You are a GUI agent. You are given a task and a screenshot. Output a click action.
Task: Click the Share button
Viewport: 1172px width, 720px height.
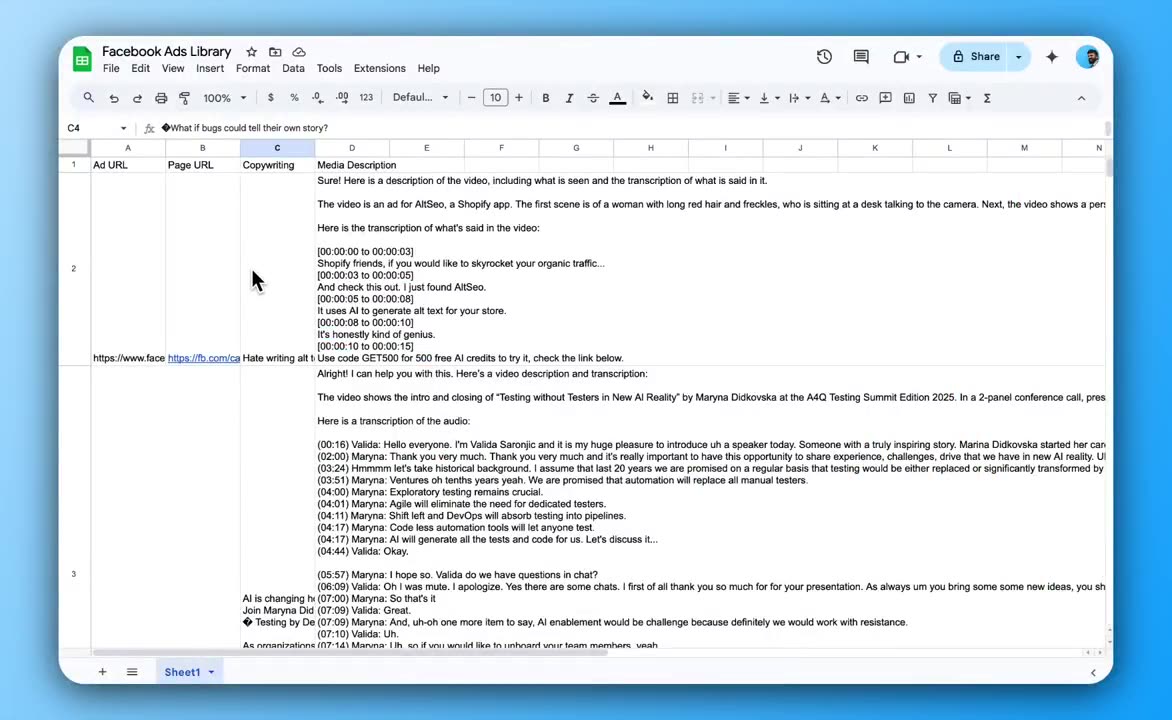tap(975, 57)
